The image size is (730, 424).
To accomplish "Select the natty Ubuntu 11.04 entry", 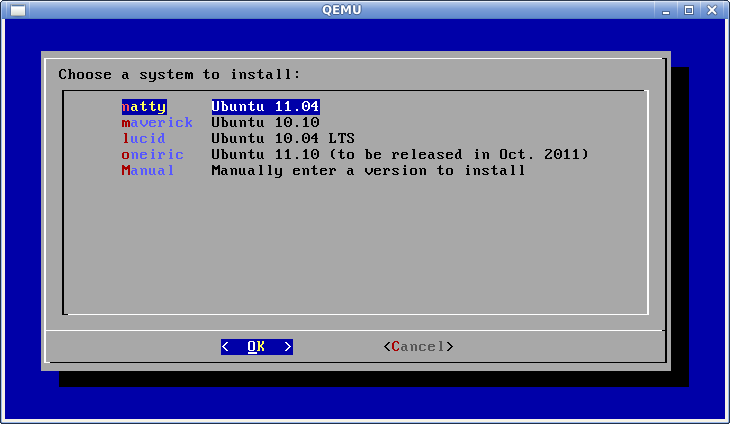I will tap(221, 107).
